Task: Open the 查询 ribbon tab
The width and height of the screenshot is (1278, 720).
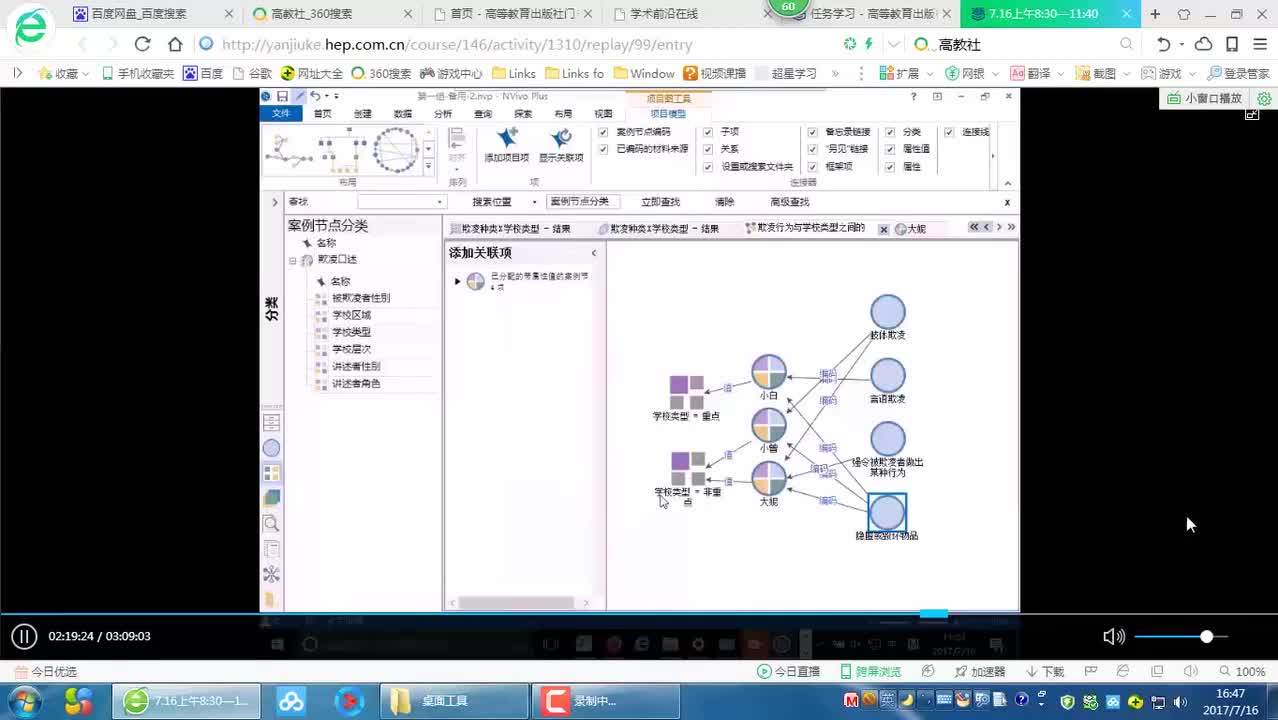Action: tap(483, 114)
